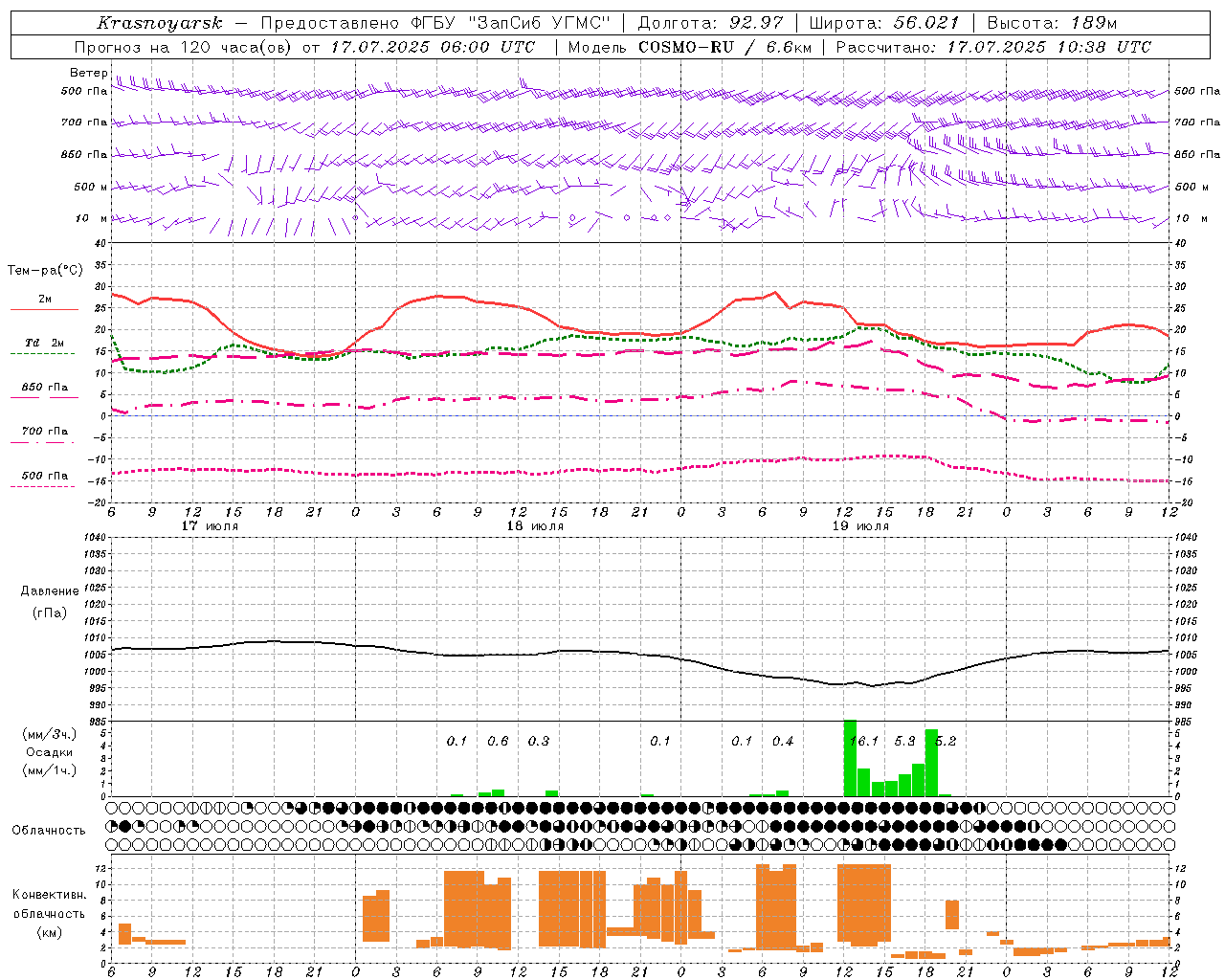Click the 'Модель COSMO-RU / 6.6км' text
The height and width of the screenshot is (980, 1225).
click(x=689, y=47)
